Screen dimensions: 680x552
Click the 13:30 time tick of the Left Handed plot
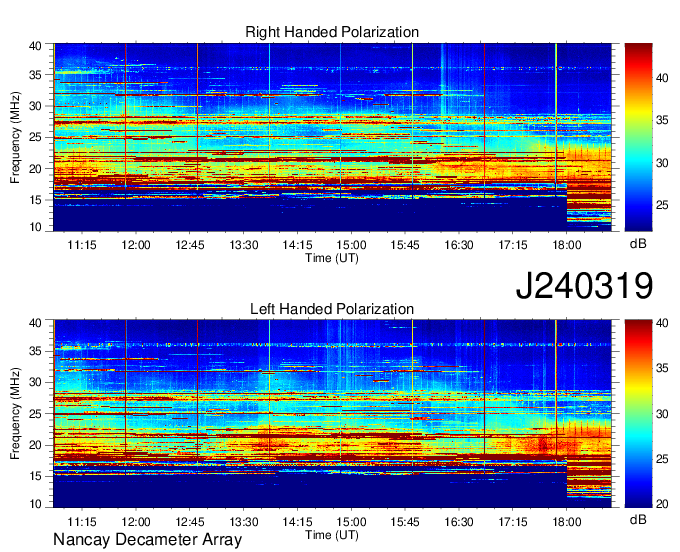click(244, 522)
